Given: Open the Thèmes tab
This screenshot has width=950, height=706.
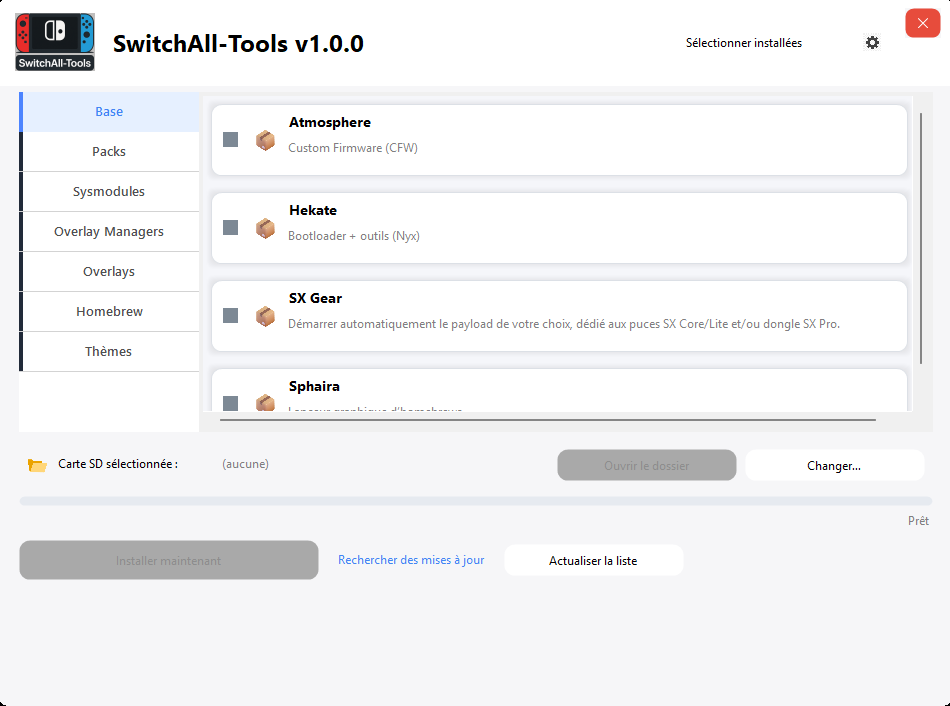Looking at the screenshot, I should pyautogui.click(x=109, y=351).
